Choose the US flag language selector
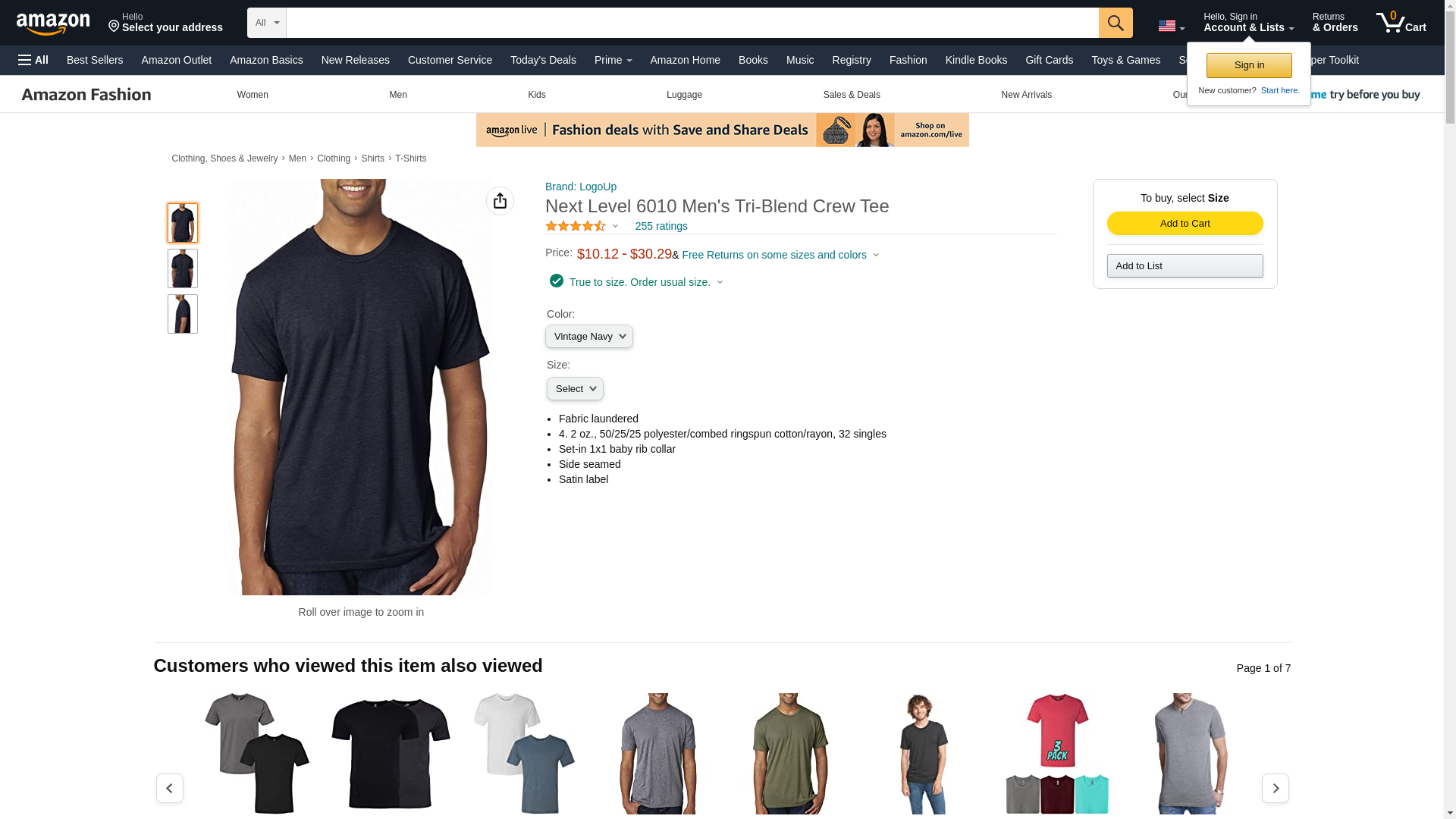 point(1171,27)
